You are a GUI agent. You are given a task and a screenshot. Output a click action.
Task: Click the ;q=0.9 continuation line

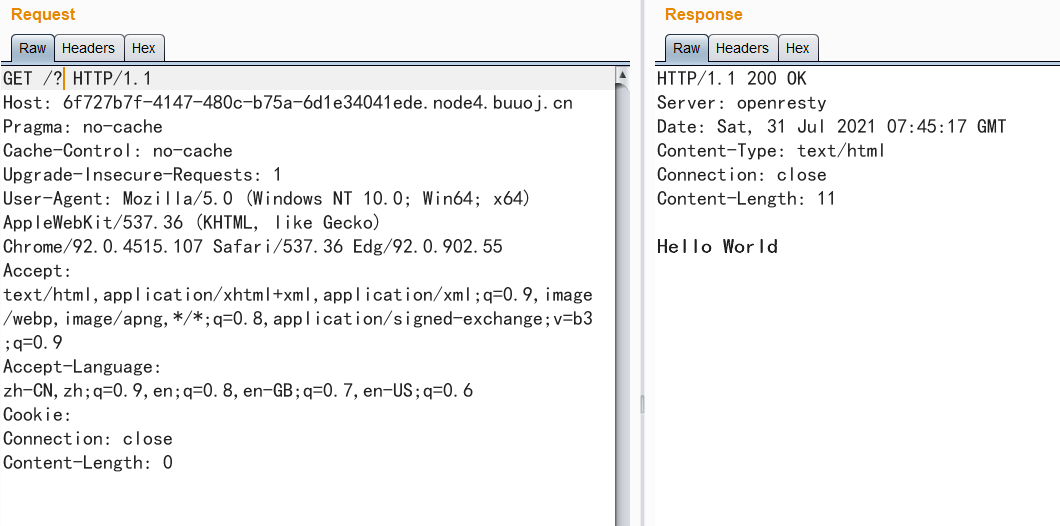tap(32, 343)
